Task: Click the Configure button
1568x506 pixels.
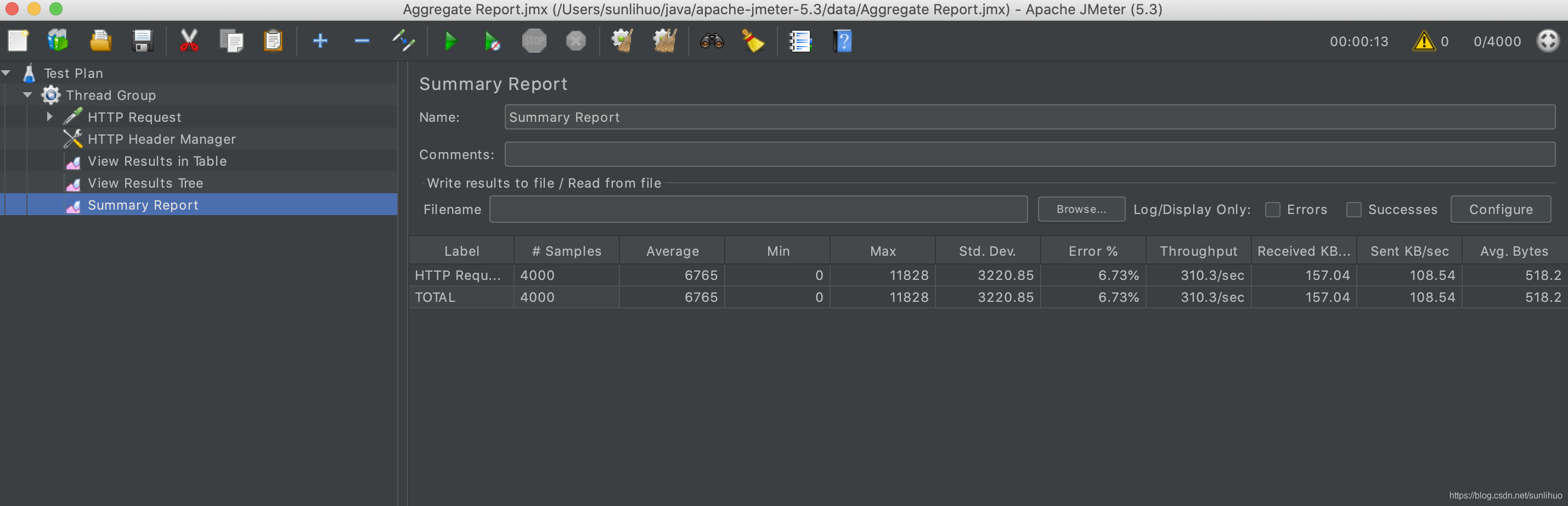Action: click(x=1501, y=209)
